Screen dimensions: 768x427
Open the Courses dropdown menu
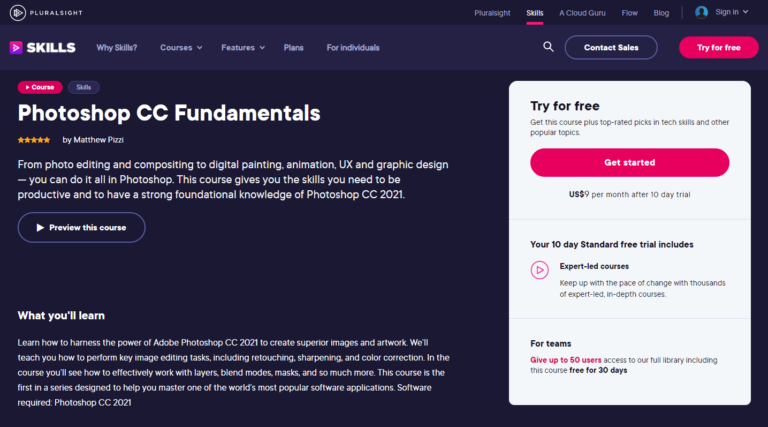coord(181,47)
